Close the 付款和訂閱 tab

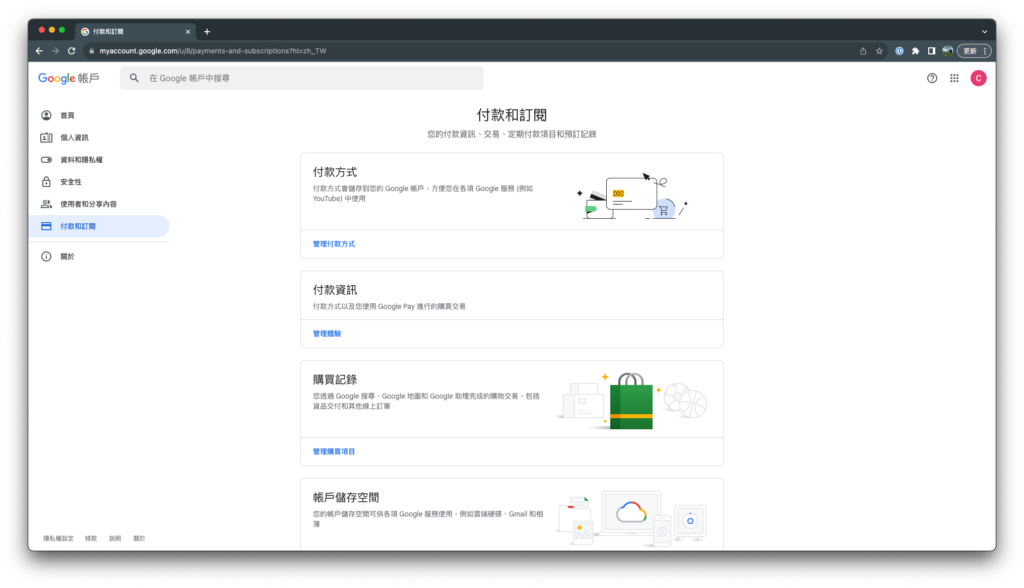point(187,31)
